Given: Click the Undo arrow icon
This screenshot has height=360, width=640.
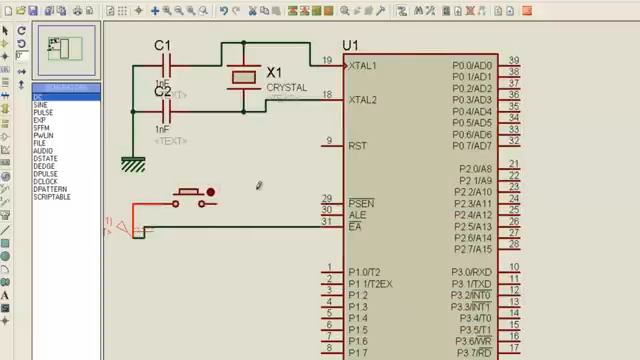Looking at the screenshot, I should 224,11.
